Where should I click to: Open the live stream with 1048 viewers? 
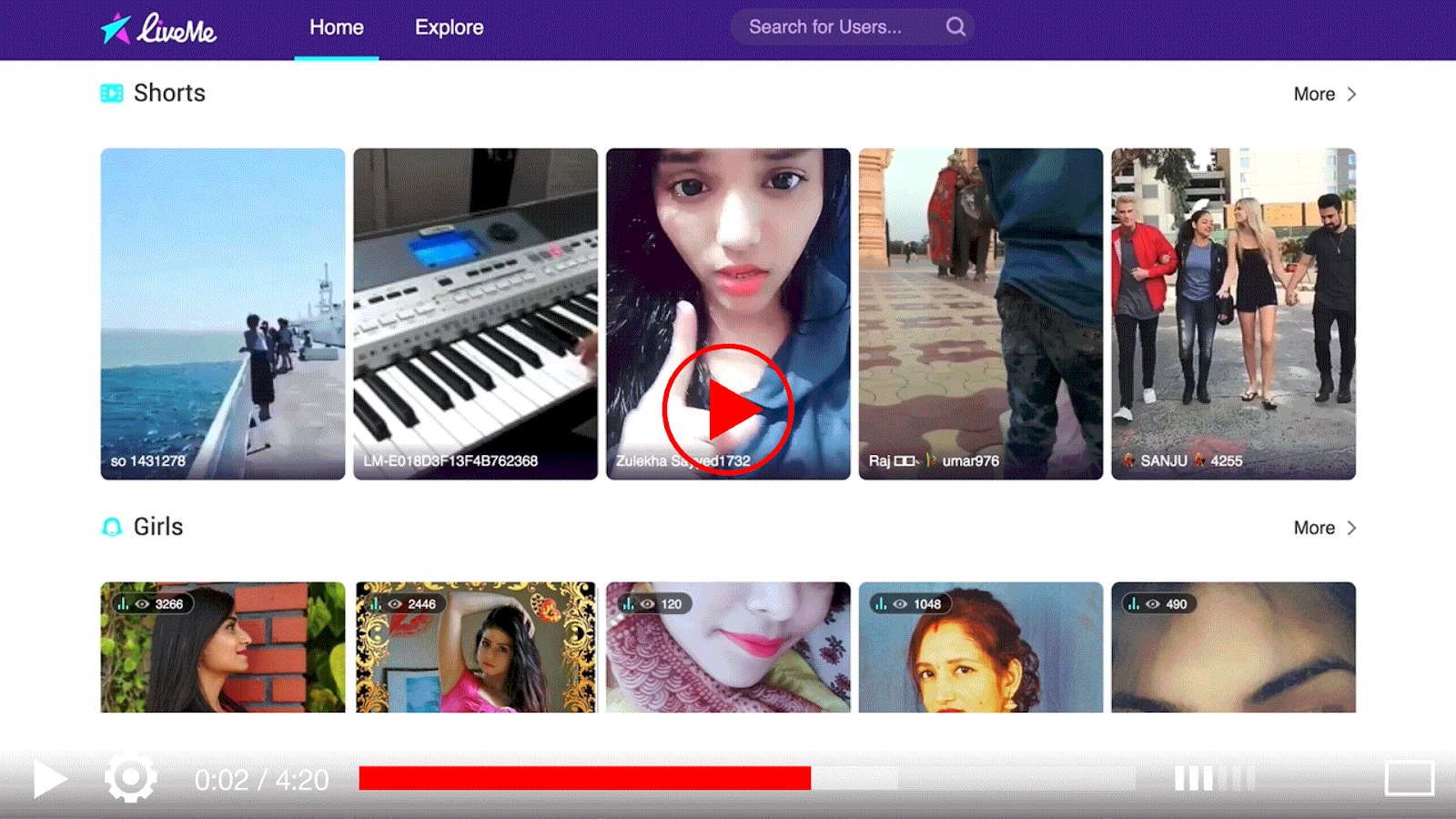click(981, 647)
